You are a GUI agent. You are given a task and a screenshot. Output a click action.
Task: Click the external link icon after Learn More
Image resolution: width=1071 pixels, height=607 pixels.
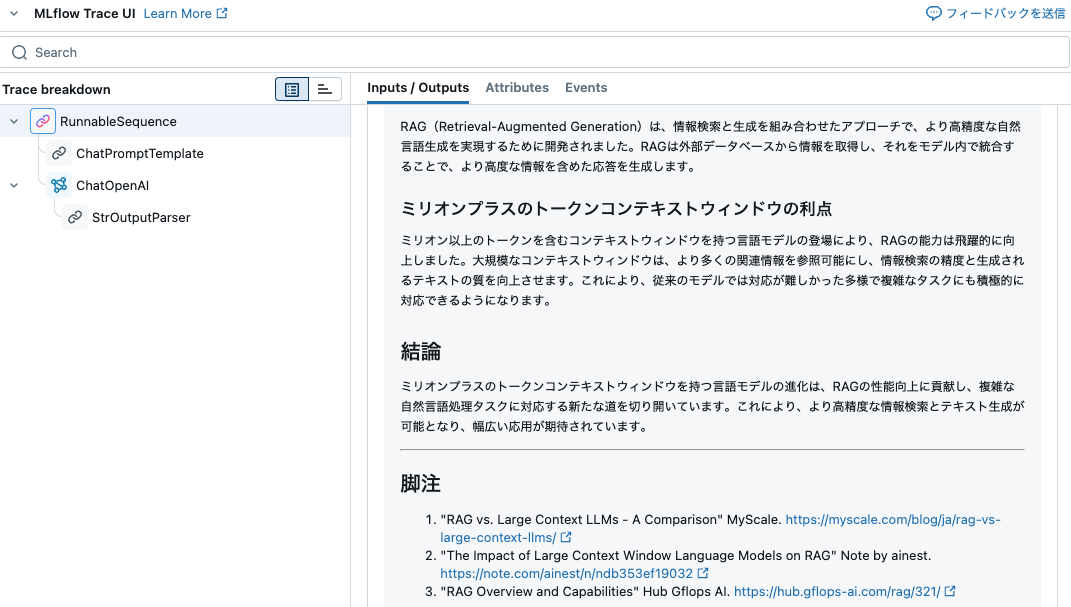pos(222,13)
